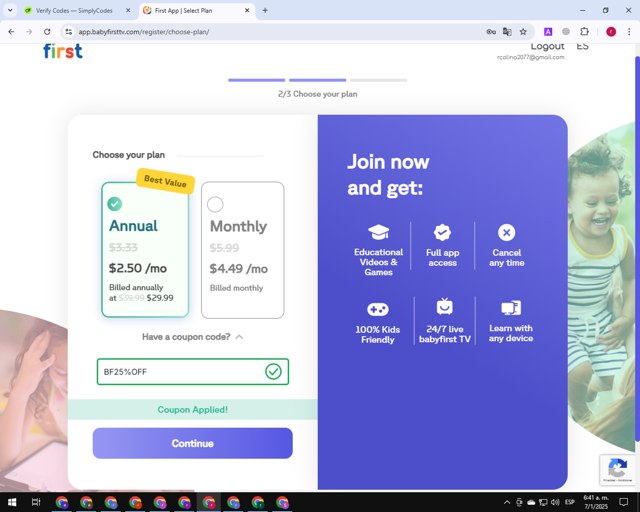The image size is (640, 512).
Task: Click the 100% Kids Friendly gamepad icon
Action: [378, 309]
